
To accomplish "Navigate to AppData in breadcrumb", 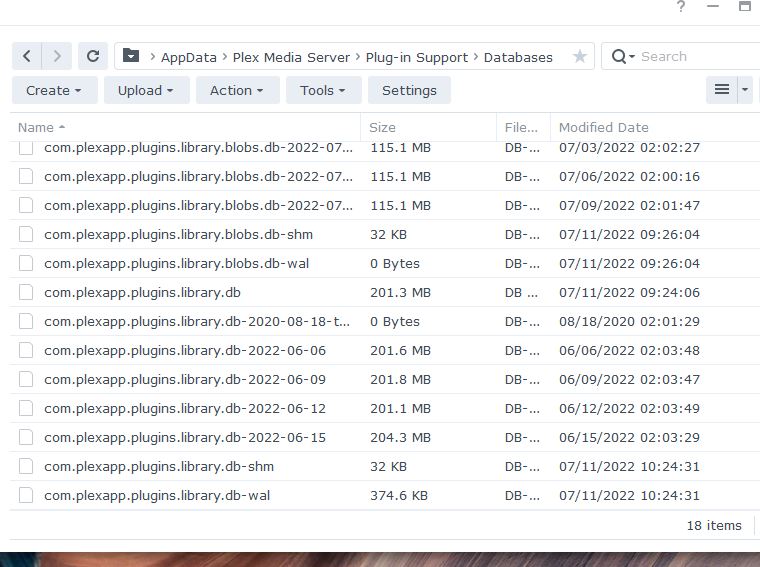I will (x=189, y=57).
